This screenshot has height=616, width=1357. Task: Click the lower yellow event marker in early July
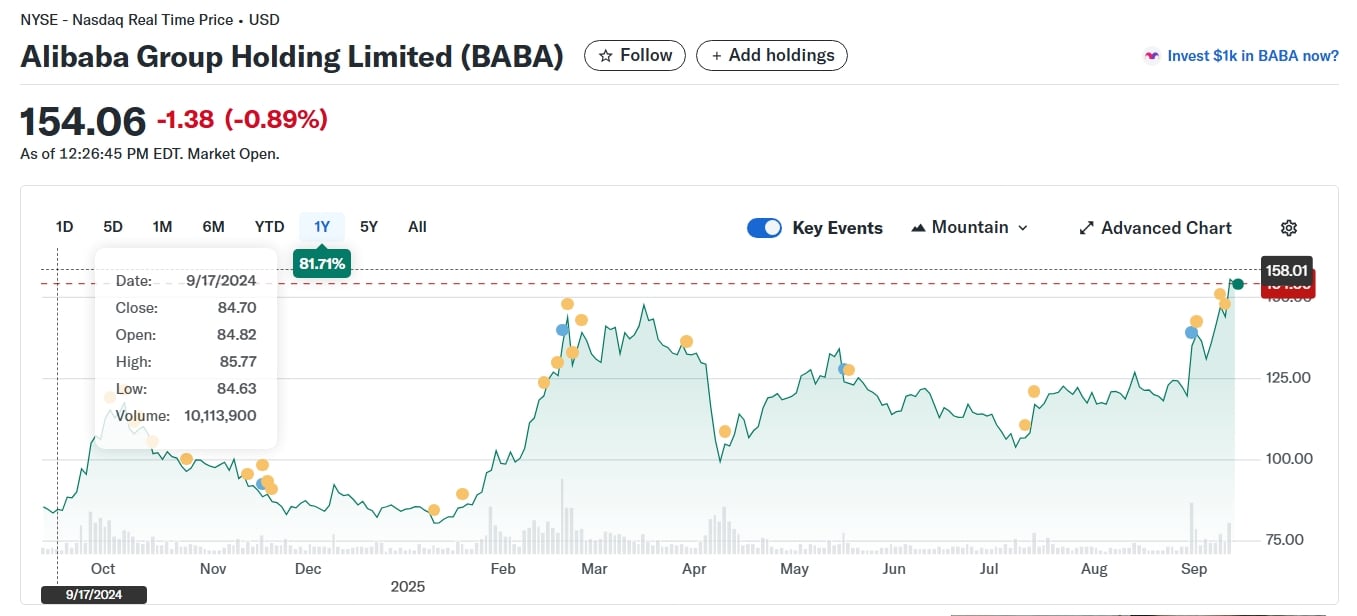pyautogui.click(x=1024, y=425)
